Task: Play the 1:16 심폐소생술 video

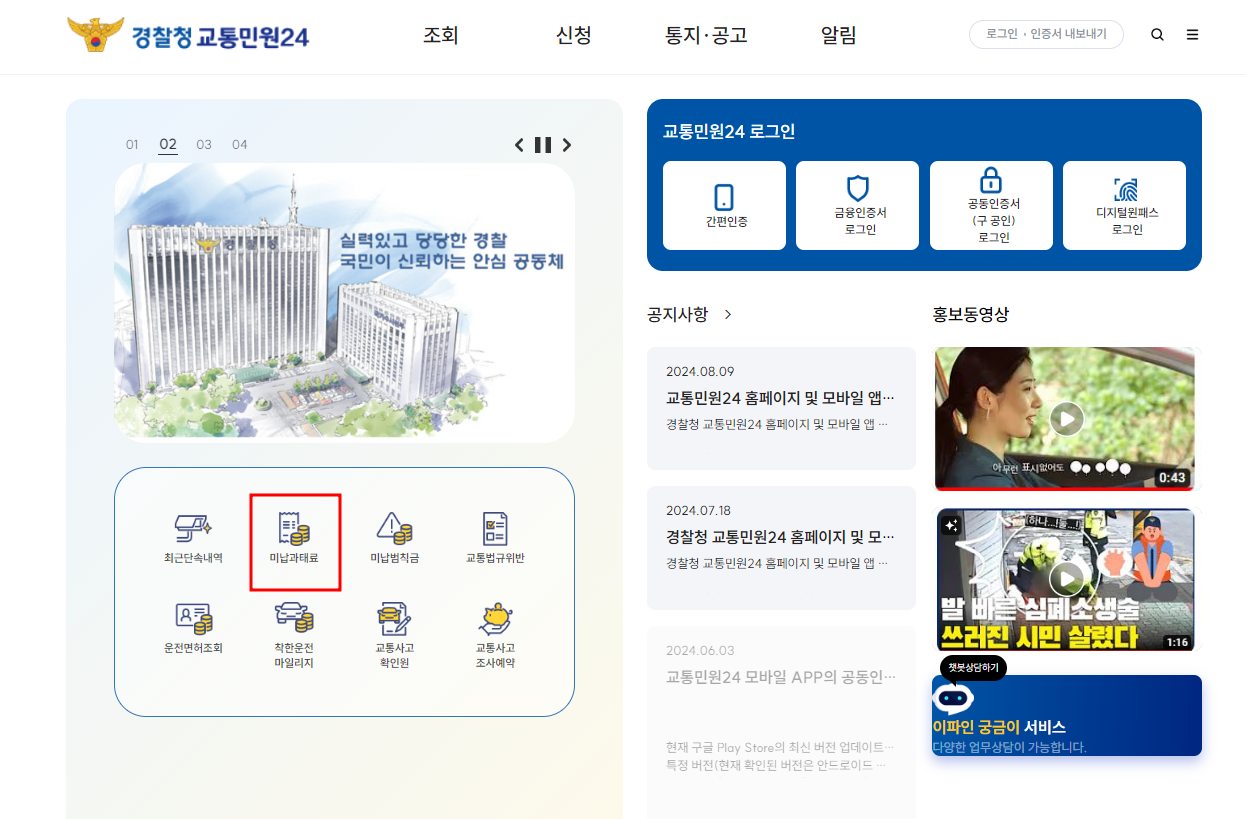Action: click(1066, 579)
